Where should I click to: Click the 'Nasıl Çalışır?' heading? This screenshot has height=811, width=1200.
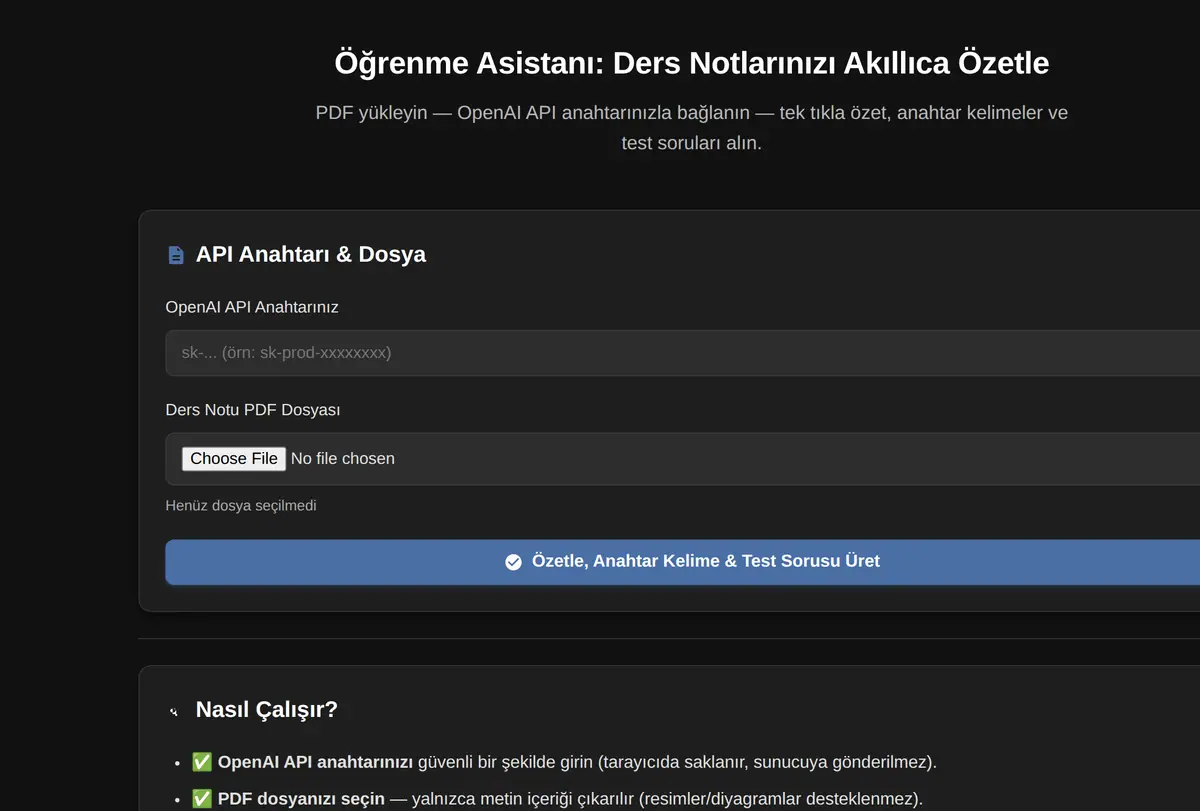[x=267, y=710]
